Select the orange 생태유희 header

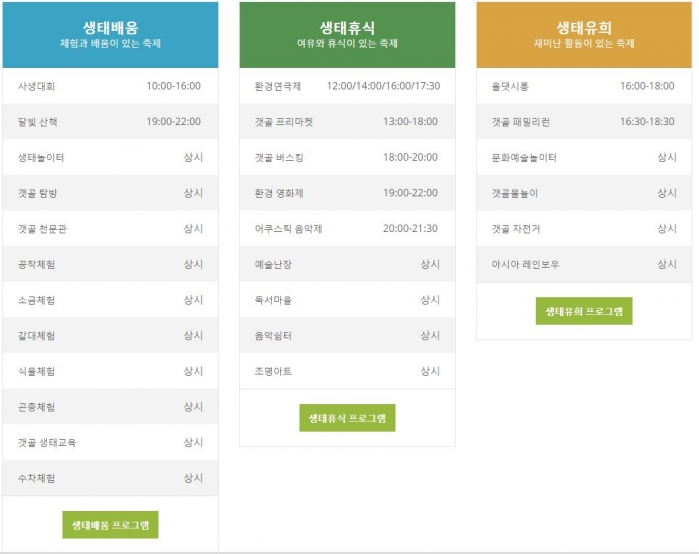(584, 35)
